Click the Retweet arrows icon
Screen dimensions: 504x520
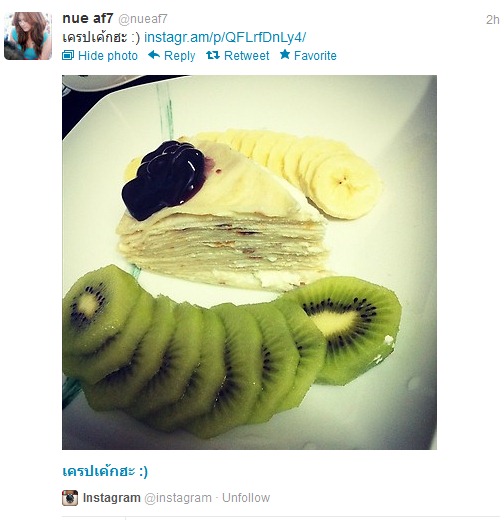(213, 55)
